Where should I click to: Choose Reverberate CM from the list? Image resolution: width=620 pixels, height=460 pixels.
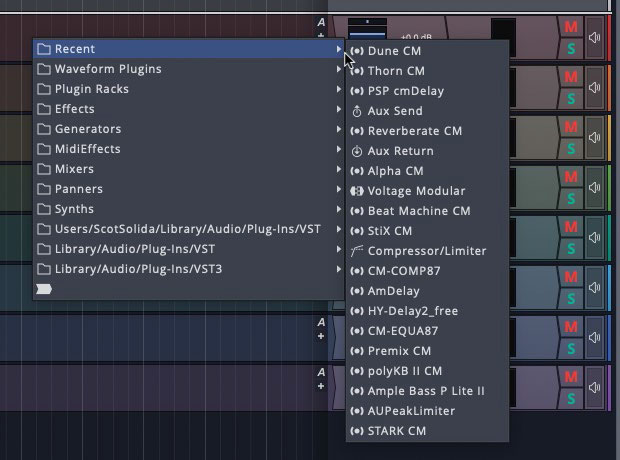(427, 131)
